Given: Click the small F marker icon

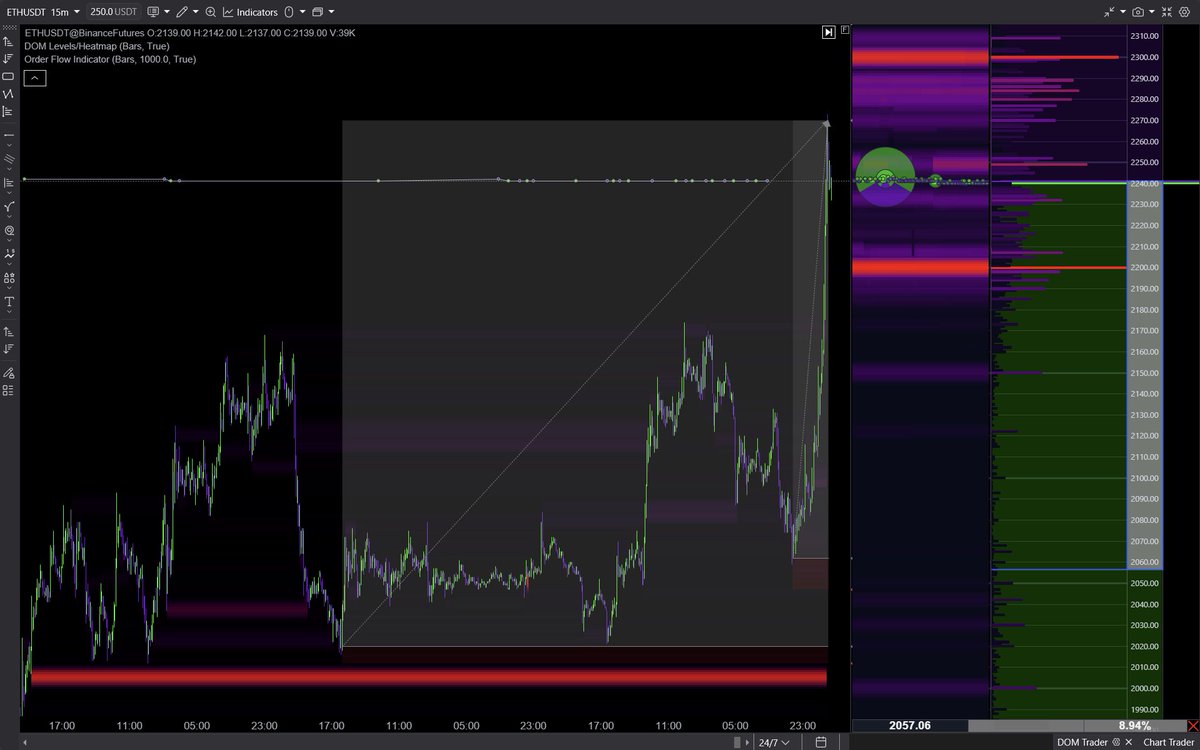Looking at the screenshot, I should (x=845, y=29).
